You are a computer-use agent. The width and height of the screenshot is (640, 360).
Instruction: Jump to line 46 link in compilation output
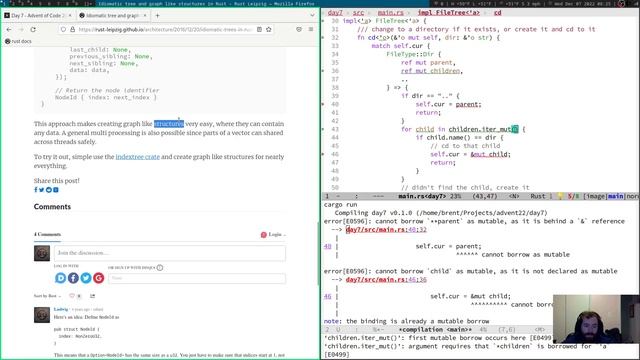327,296
